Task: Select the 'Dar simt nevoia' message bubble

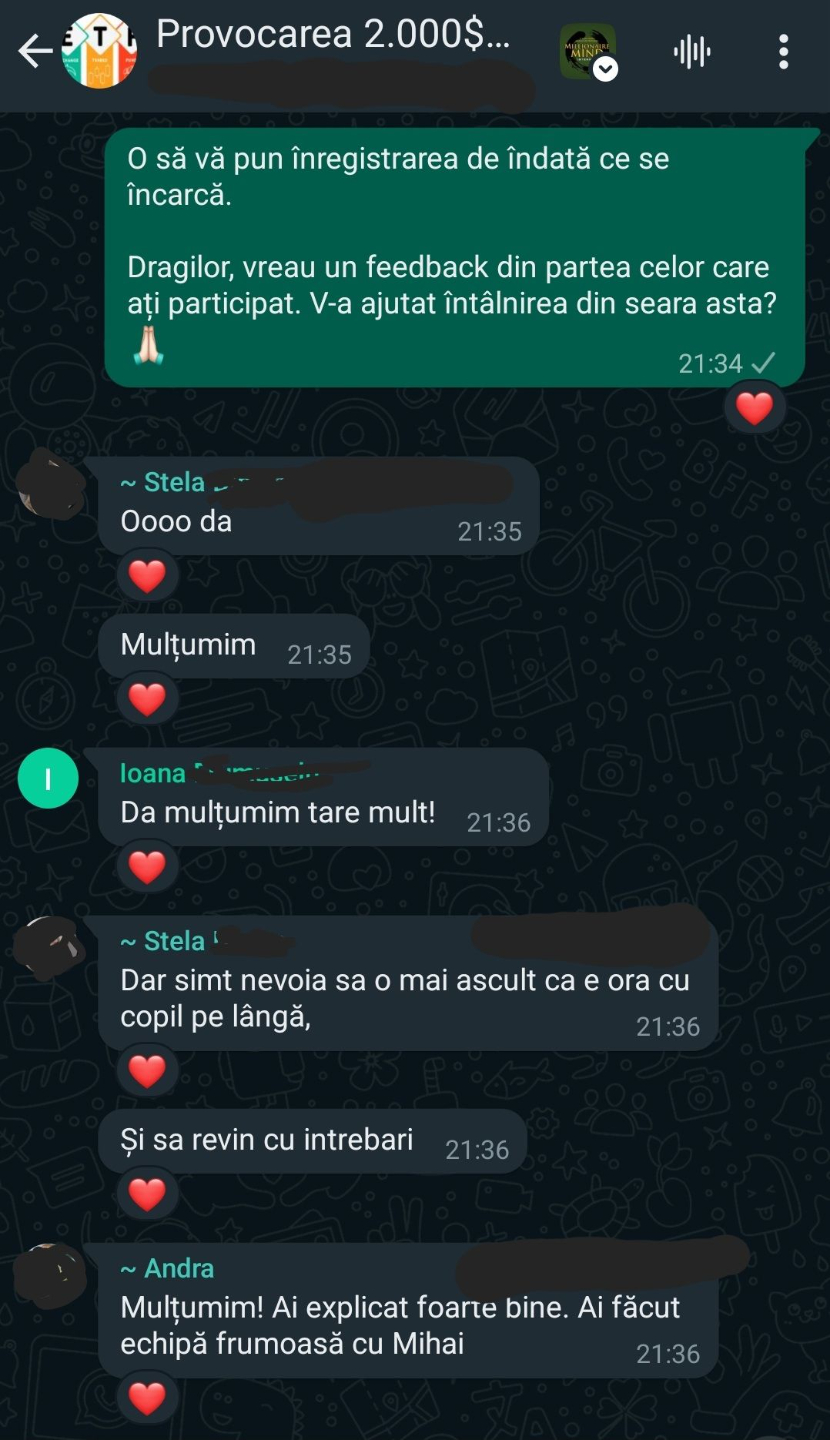Action: (x=408, y=983)
